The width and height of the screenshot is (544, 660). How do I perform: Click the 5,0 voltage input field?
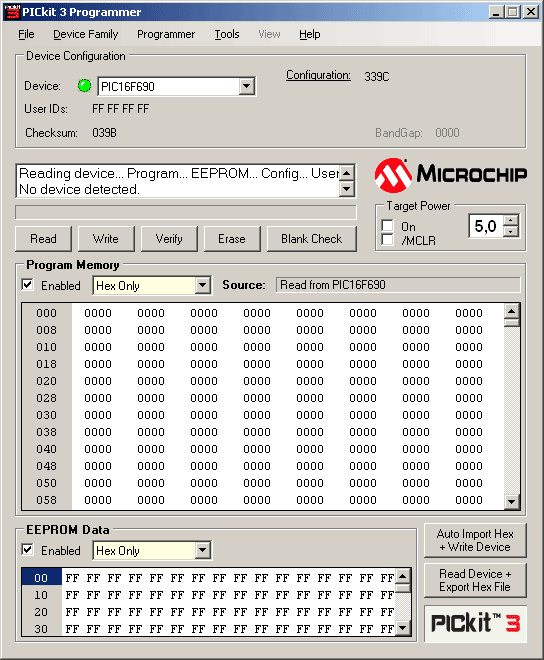(486, 226)
